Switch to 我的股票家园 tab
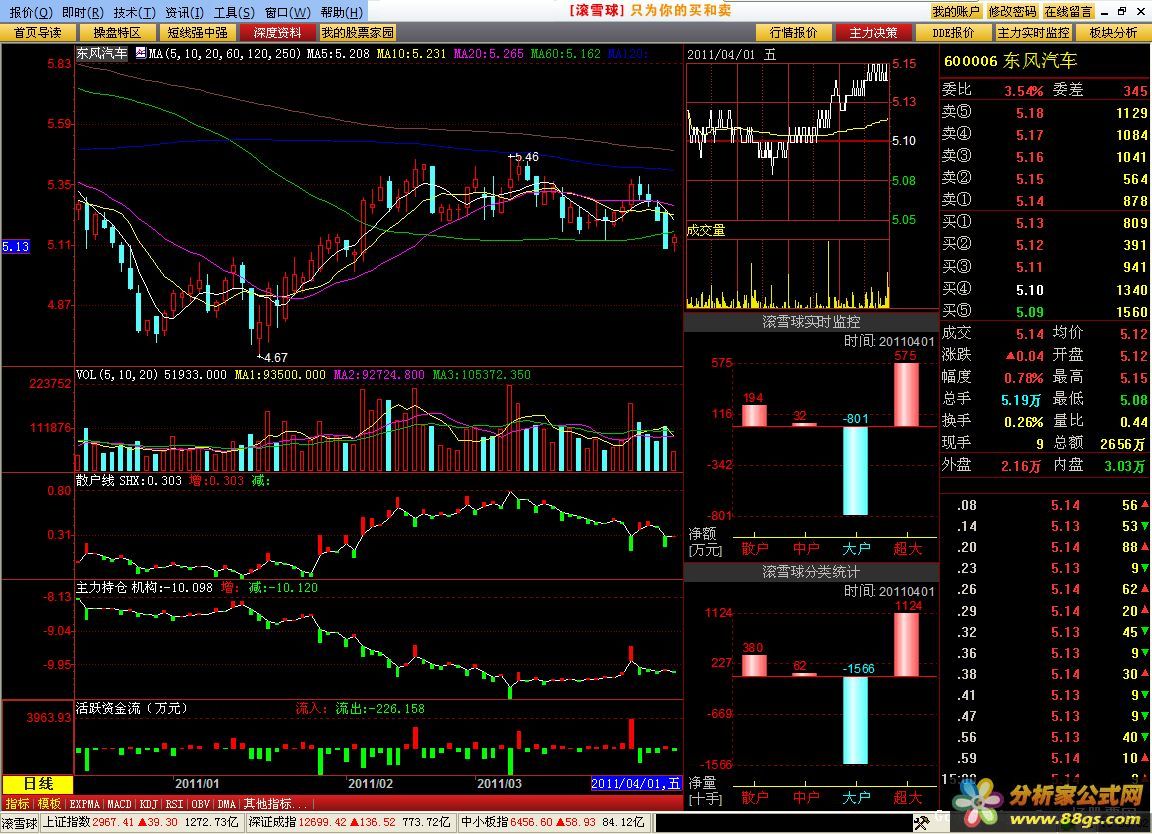This screenshot has width=1152, height=834. (358, 33)
